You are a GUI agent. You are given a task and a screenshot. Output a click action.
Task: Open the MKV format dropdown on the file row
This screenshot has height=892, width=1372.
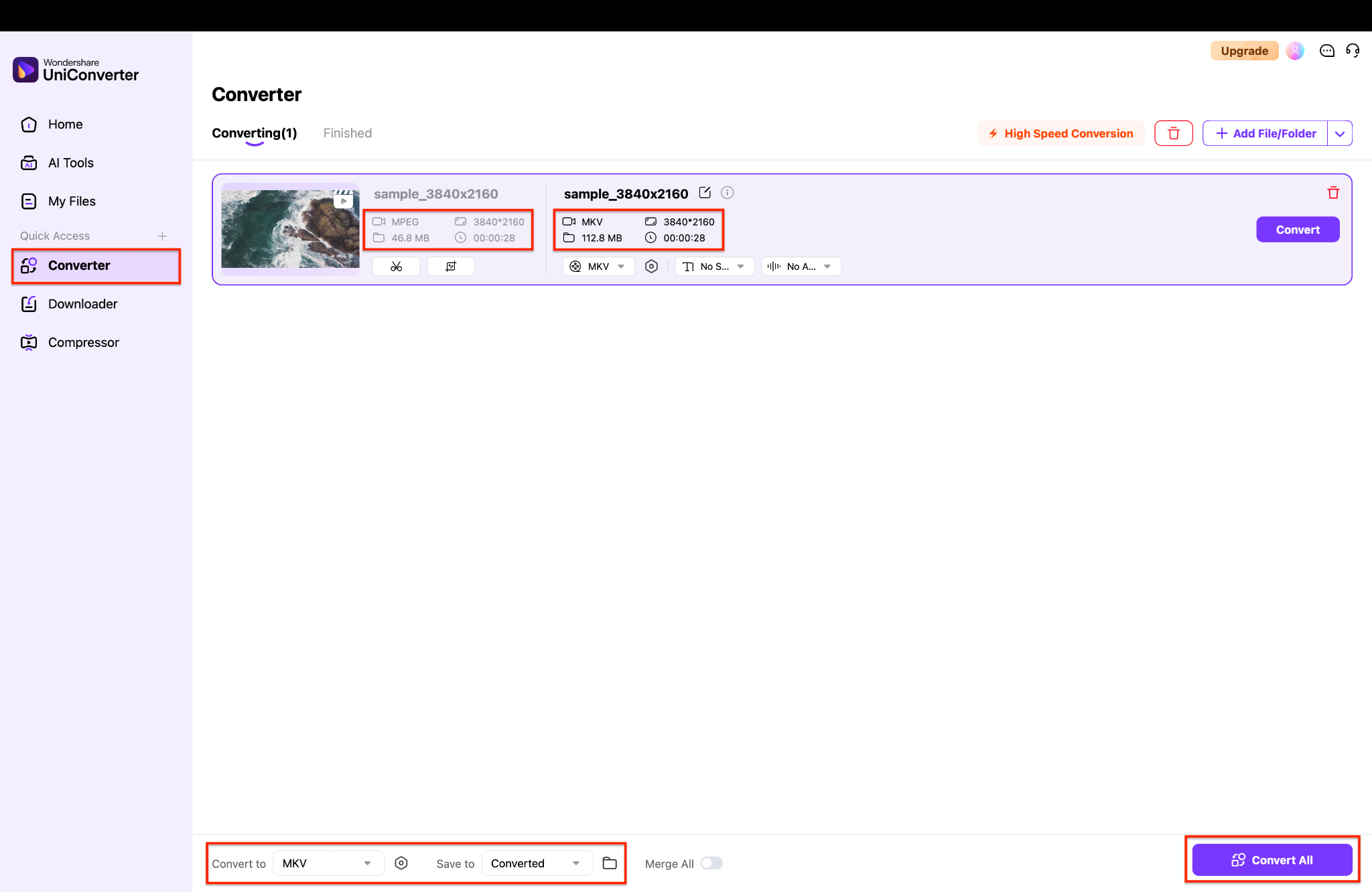pyautogui.click(x=598, y=266)
